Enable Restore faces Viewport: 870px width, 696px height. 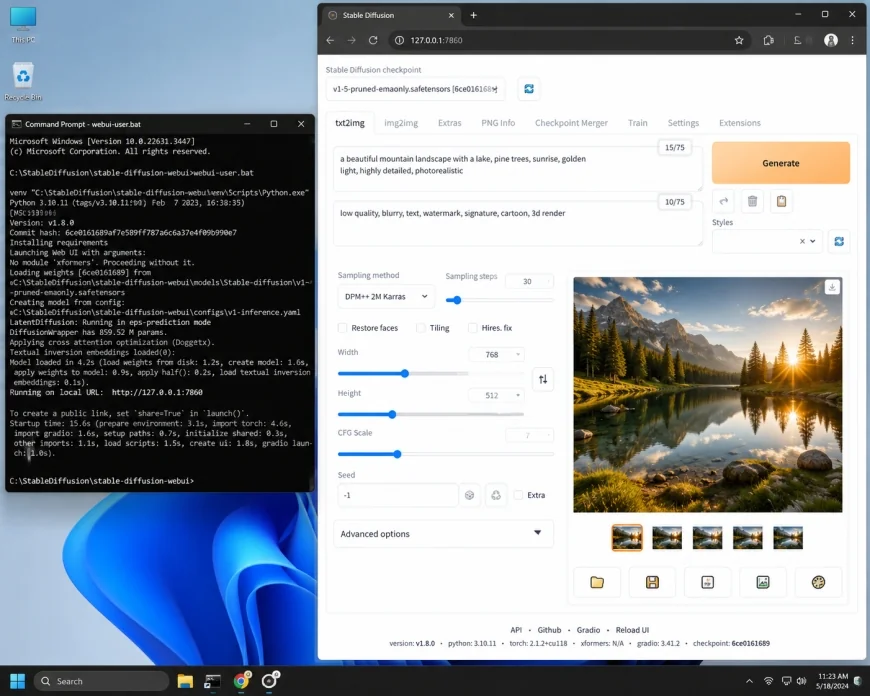click(342, 328)
